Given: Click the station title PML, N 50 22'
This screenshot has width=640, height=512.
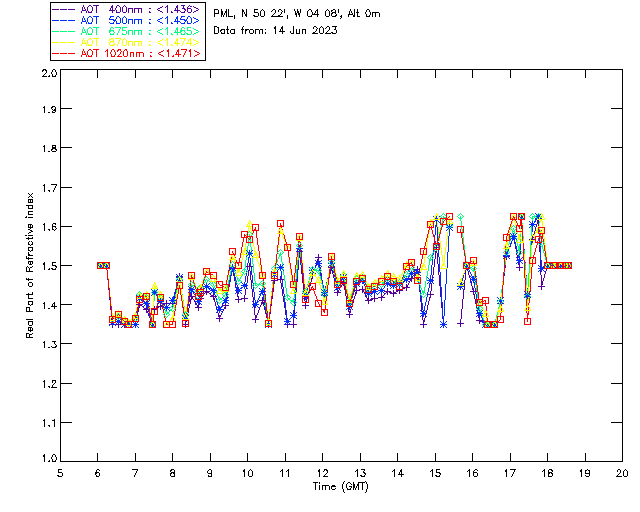Looking at the screenshot, I should [x=297, y=13].
